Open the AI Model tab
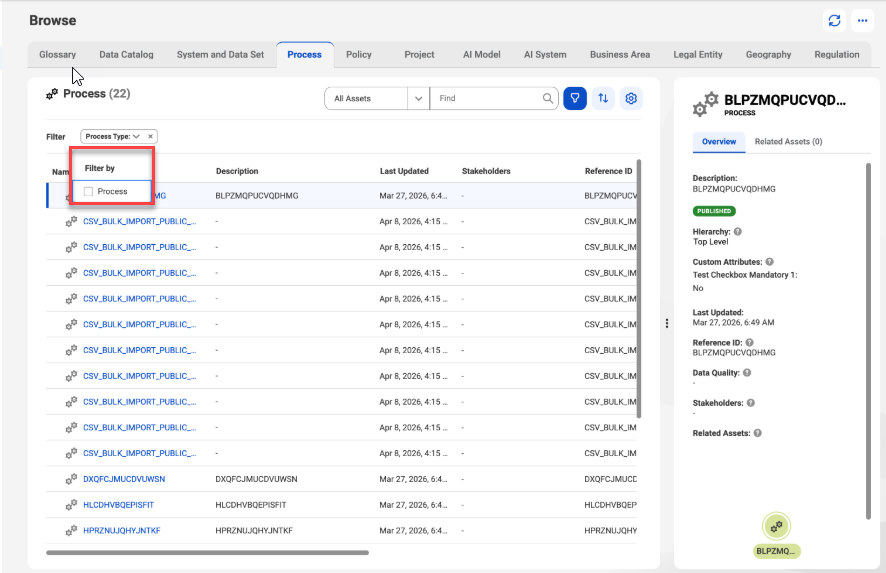This screenshot has height=573, width=886. 481,55
